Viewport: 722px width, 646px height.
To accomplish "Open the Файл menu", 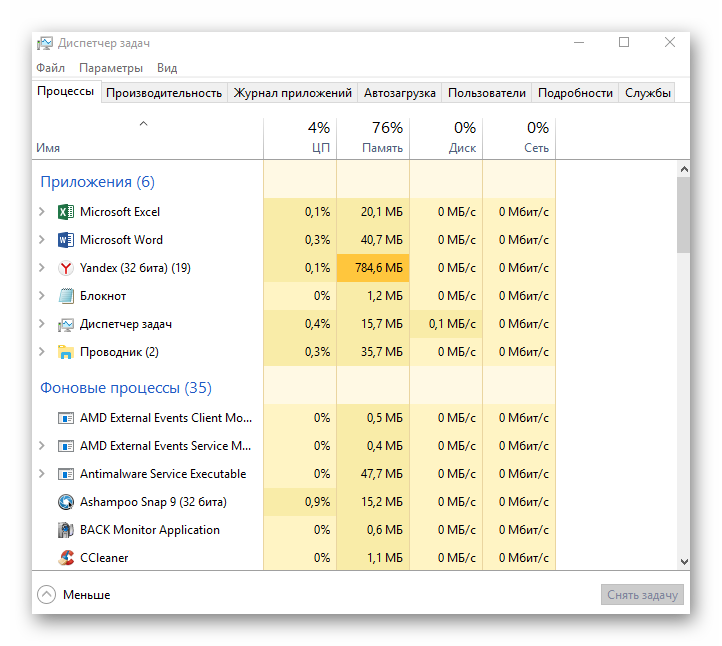I will [x=50, y=68].
